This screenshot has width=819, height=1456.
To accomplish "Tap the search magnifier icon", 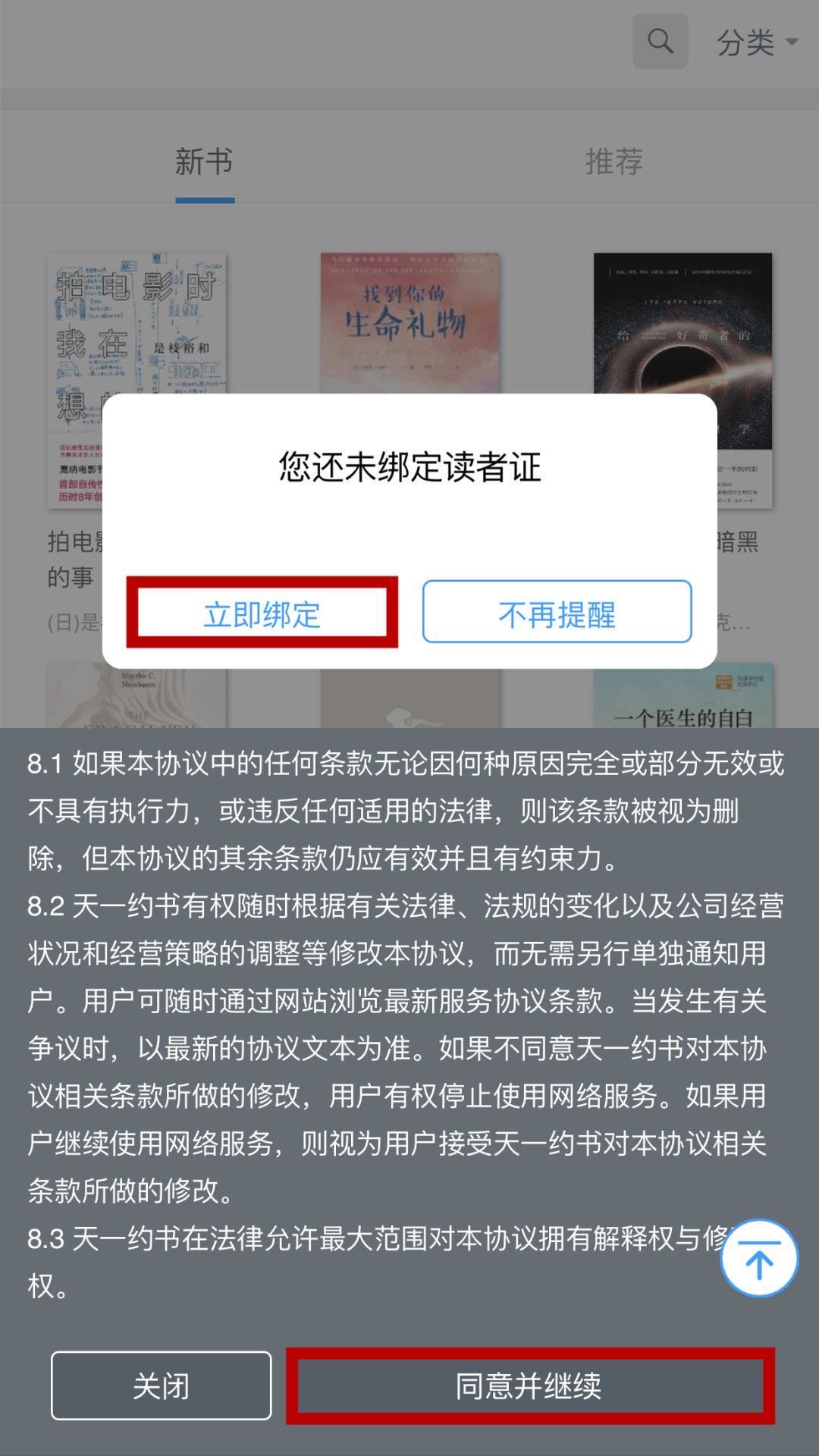I will (x=661, y=41).
